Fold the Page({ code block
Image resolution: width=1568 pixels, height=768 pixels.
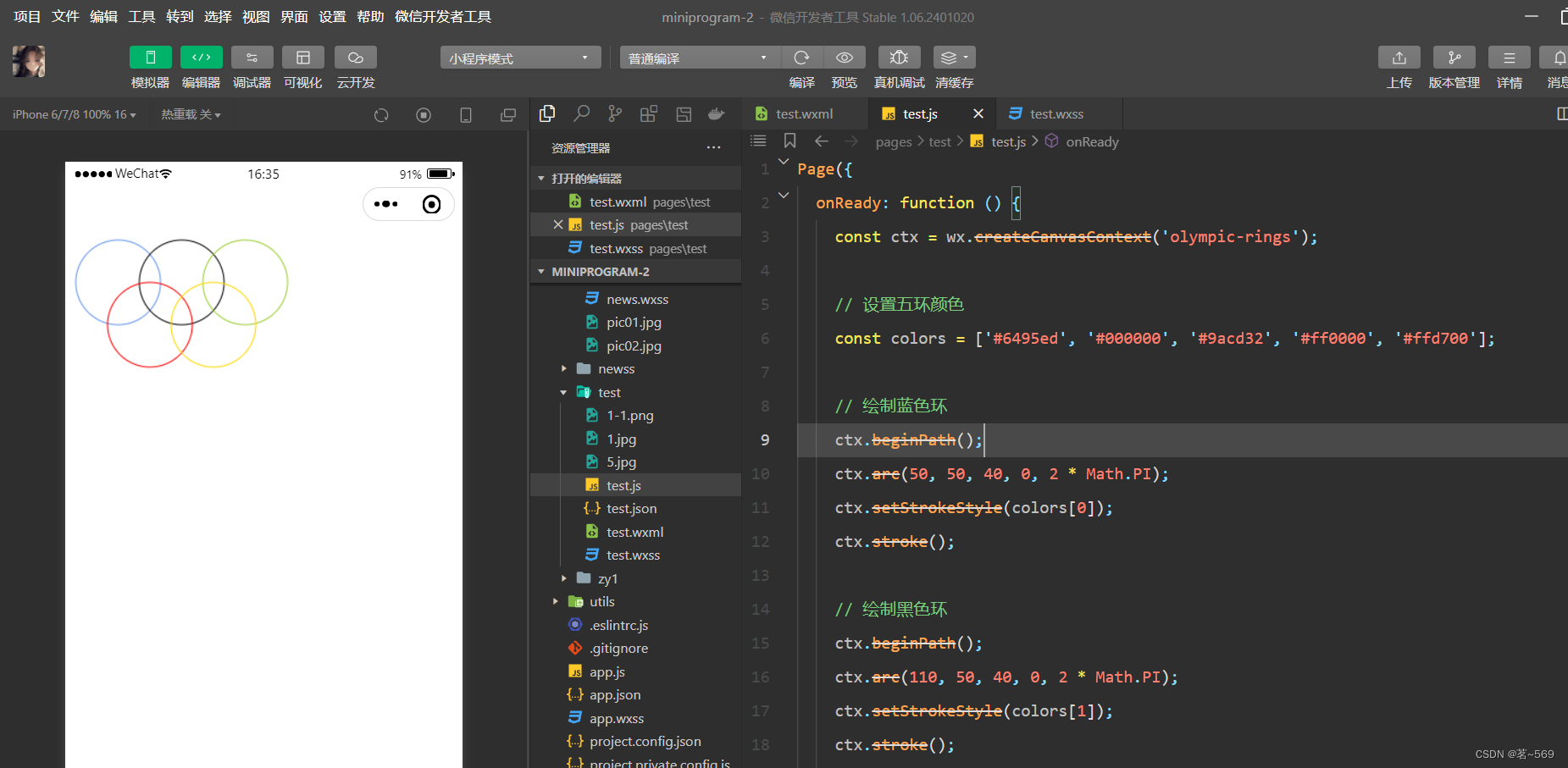click(x=784, y=161)
